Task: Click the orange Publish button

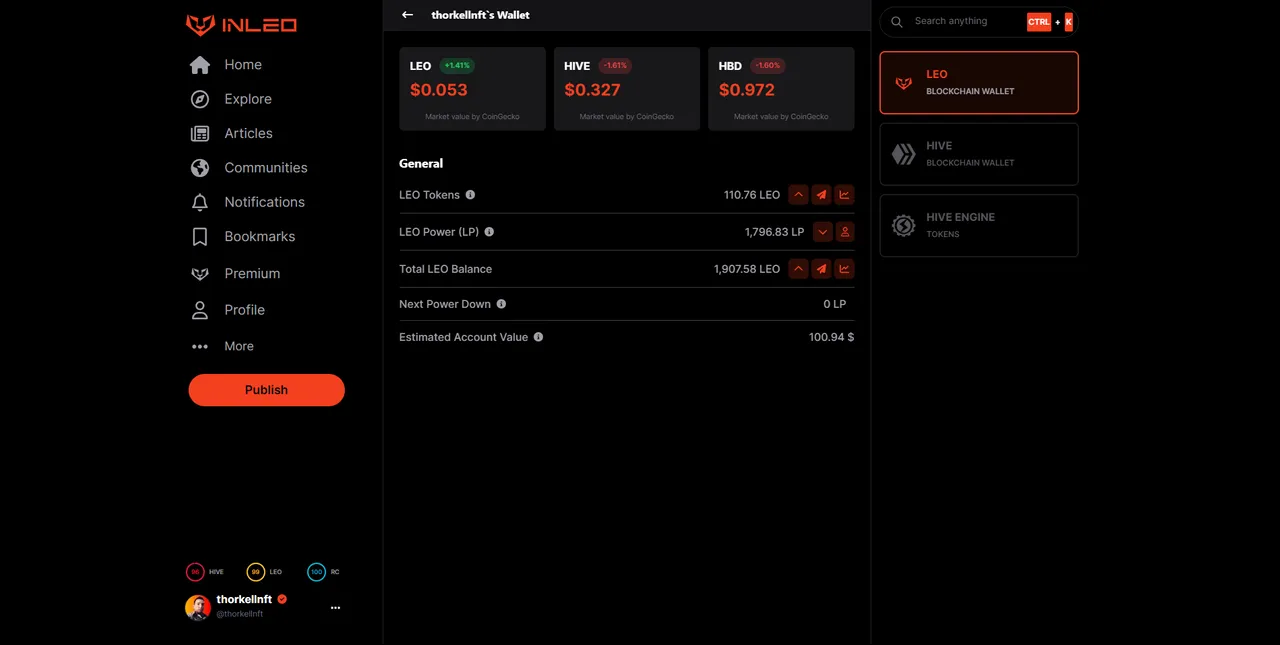Action: pos(266,390)
